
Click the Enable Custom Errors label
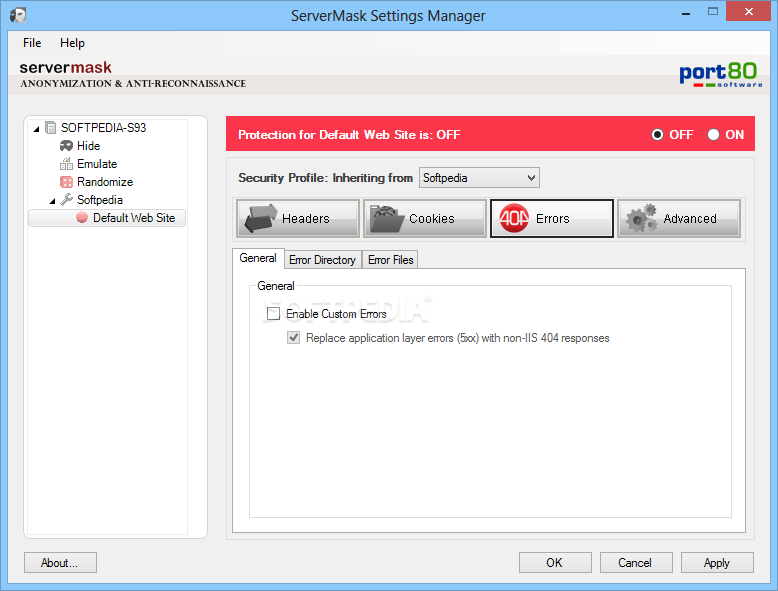point(336,314)
